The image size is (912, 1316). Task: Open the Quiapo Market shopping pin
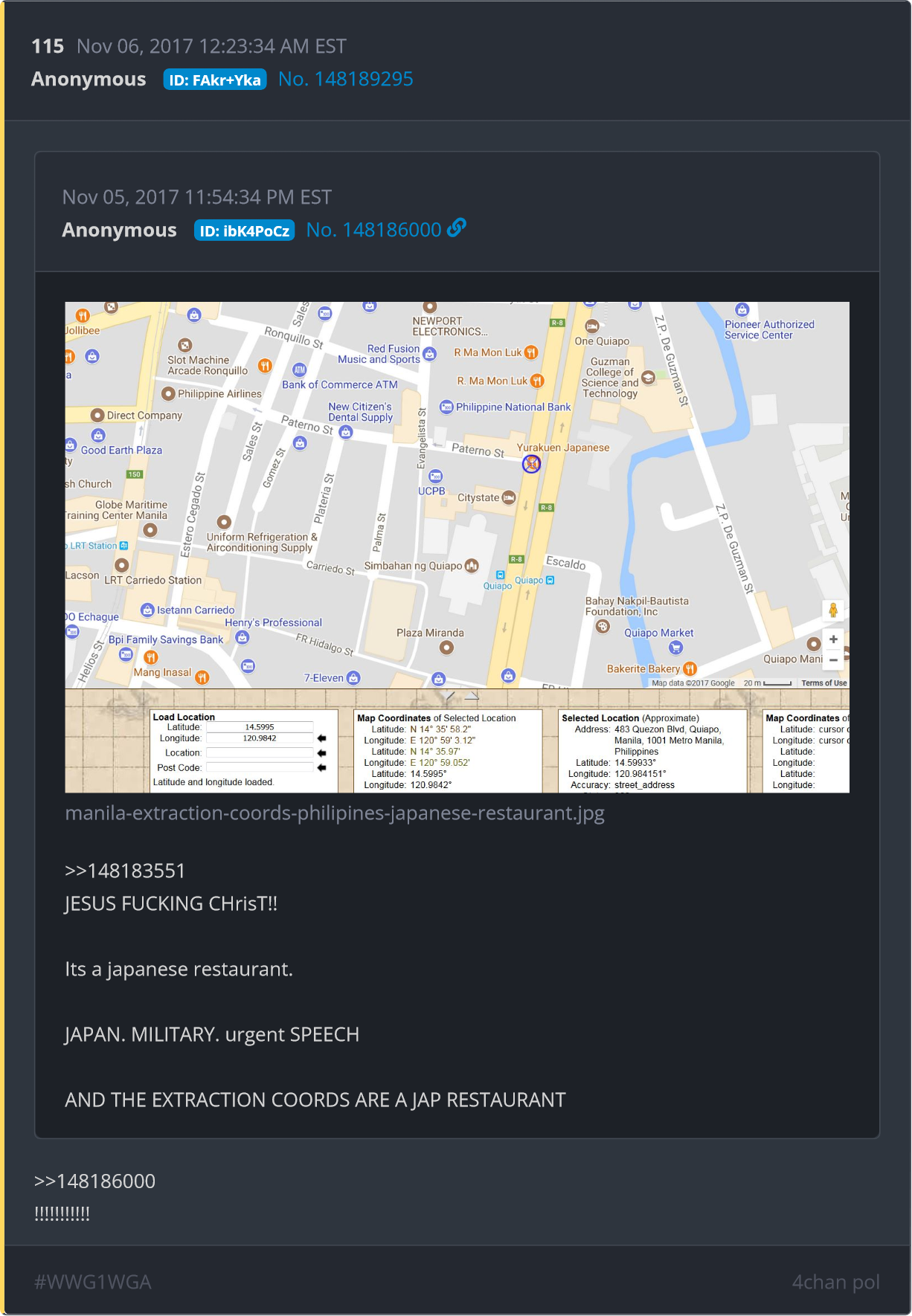pos(675,648)
